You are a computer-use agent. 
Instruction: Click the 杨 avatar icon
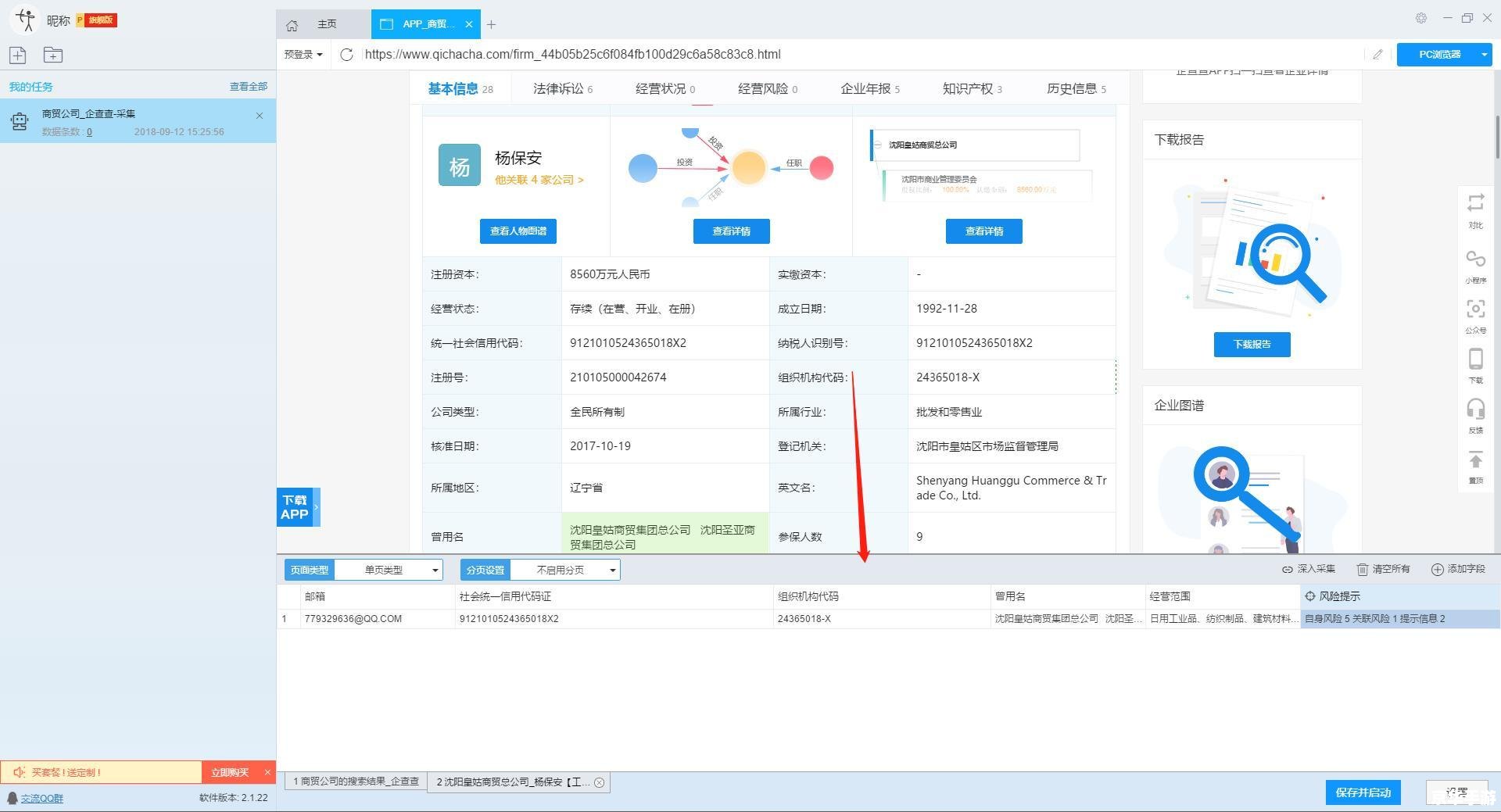point(459,165)
